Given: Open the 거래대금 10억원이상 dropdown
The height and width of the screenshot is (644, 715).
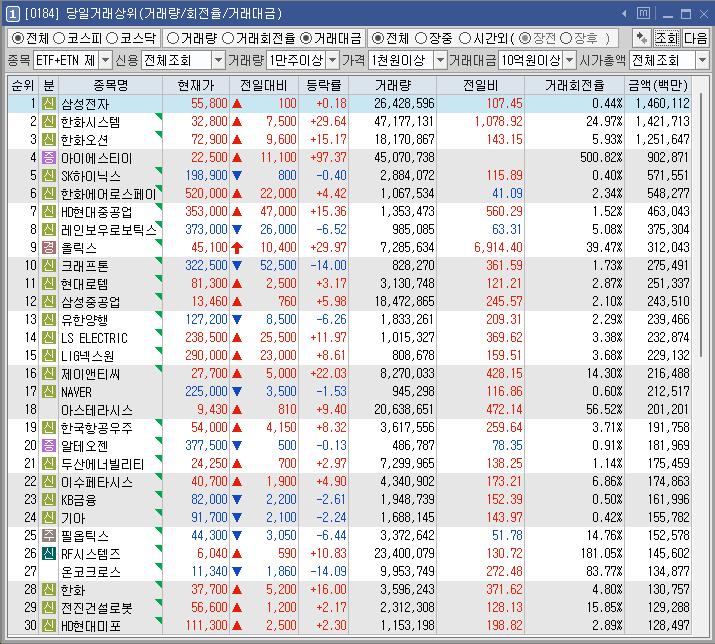Looking at the screenshot, I should pos(570,60).
